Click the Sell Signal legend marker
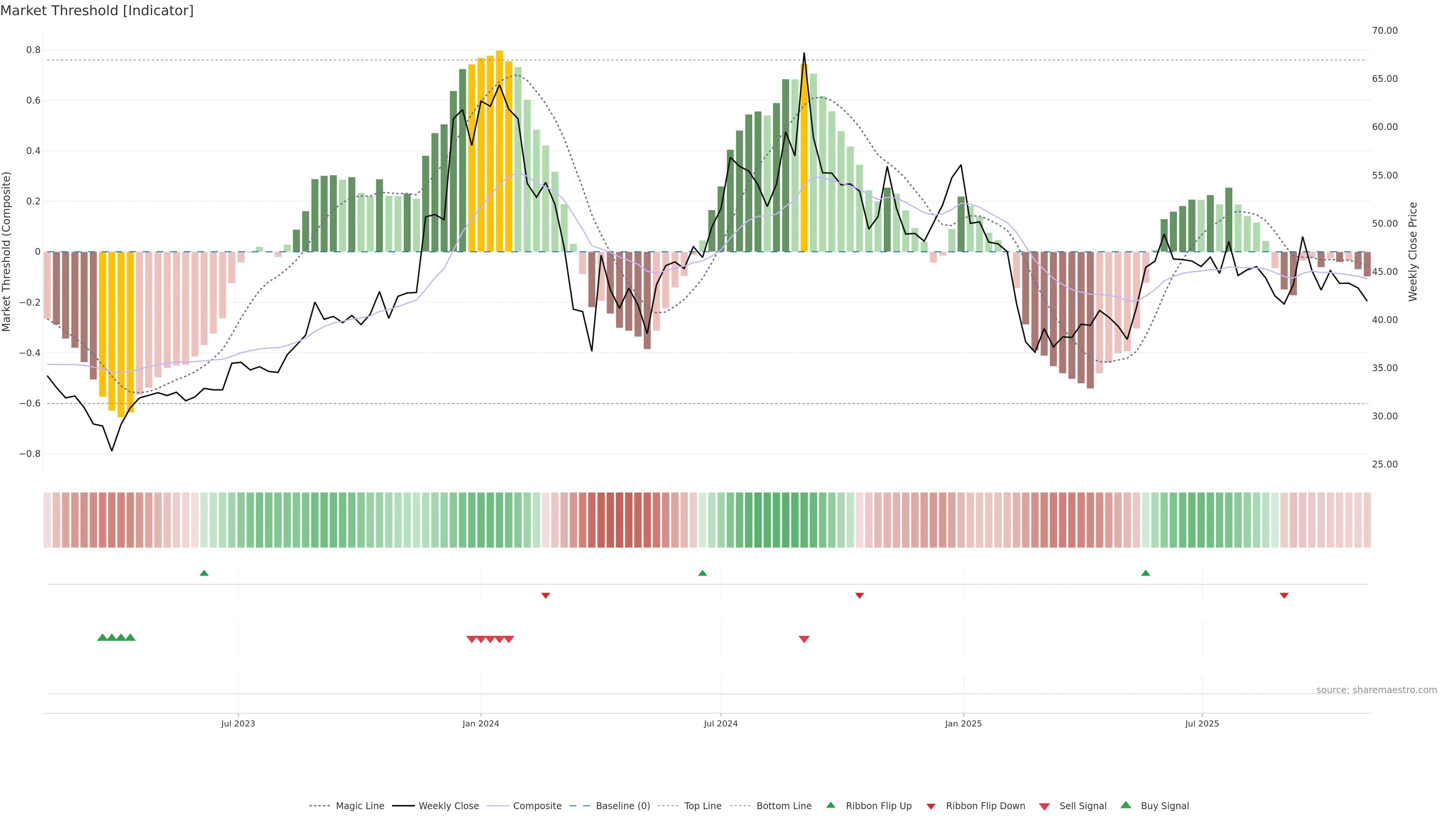Screen dimensions: 1456x819 click(1044, 806)
